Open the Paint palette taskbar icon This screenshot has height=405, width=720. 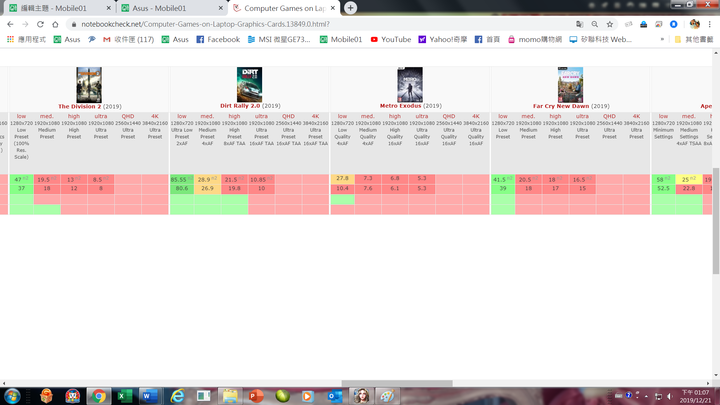387,396
